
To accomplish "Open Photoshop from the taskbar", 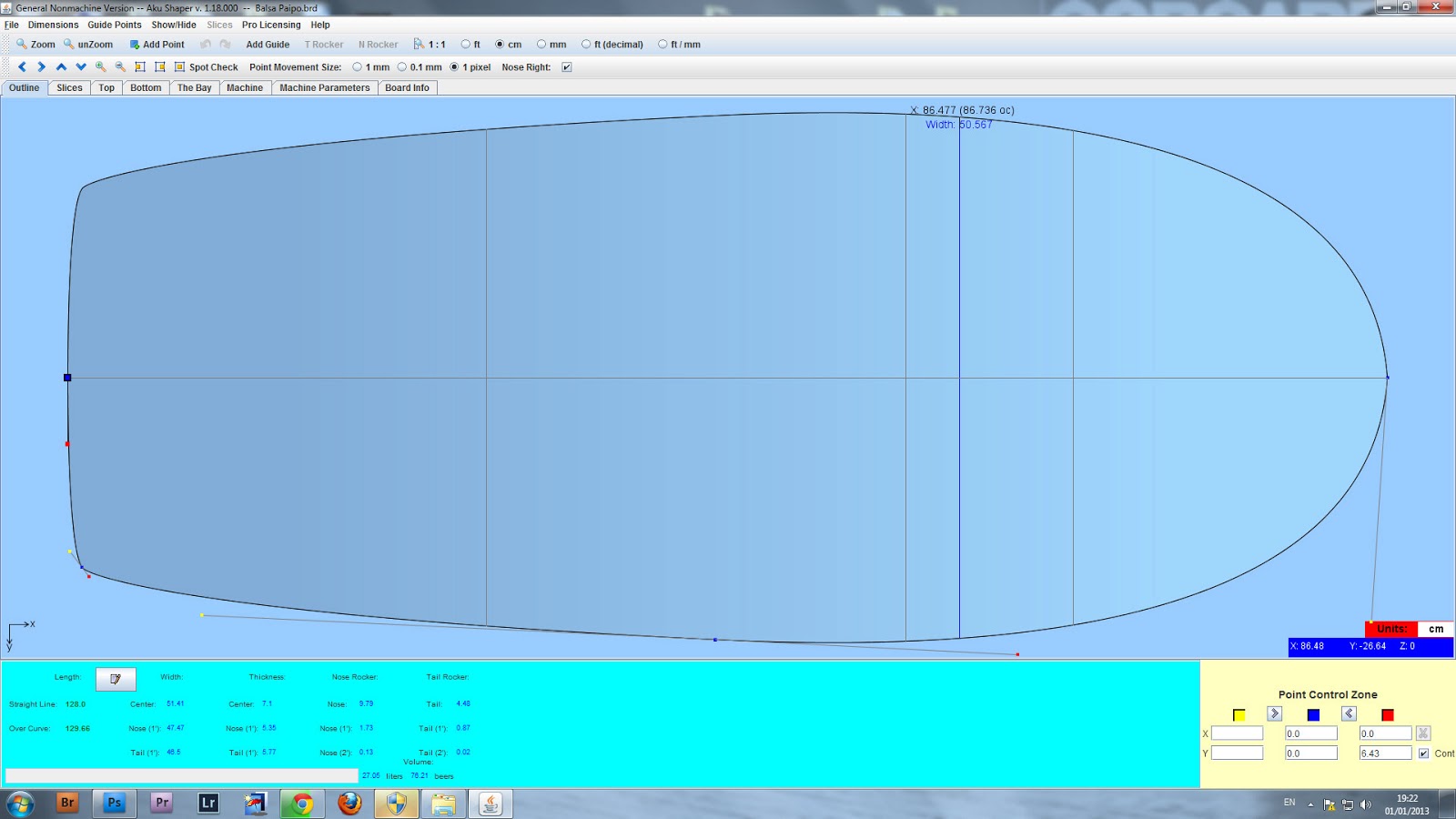I will tap(114, 803).
